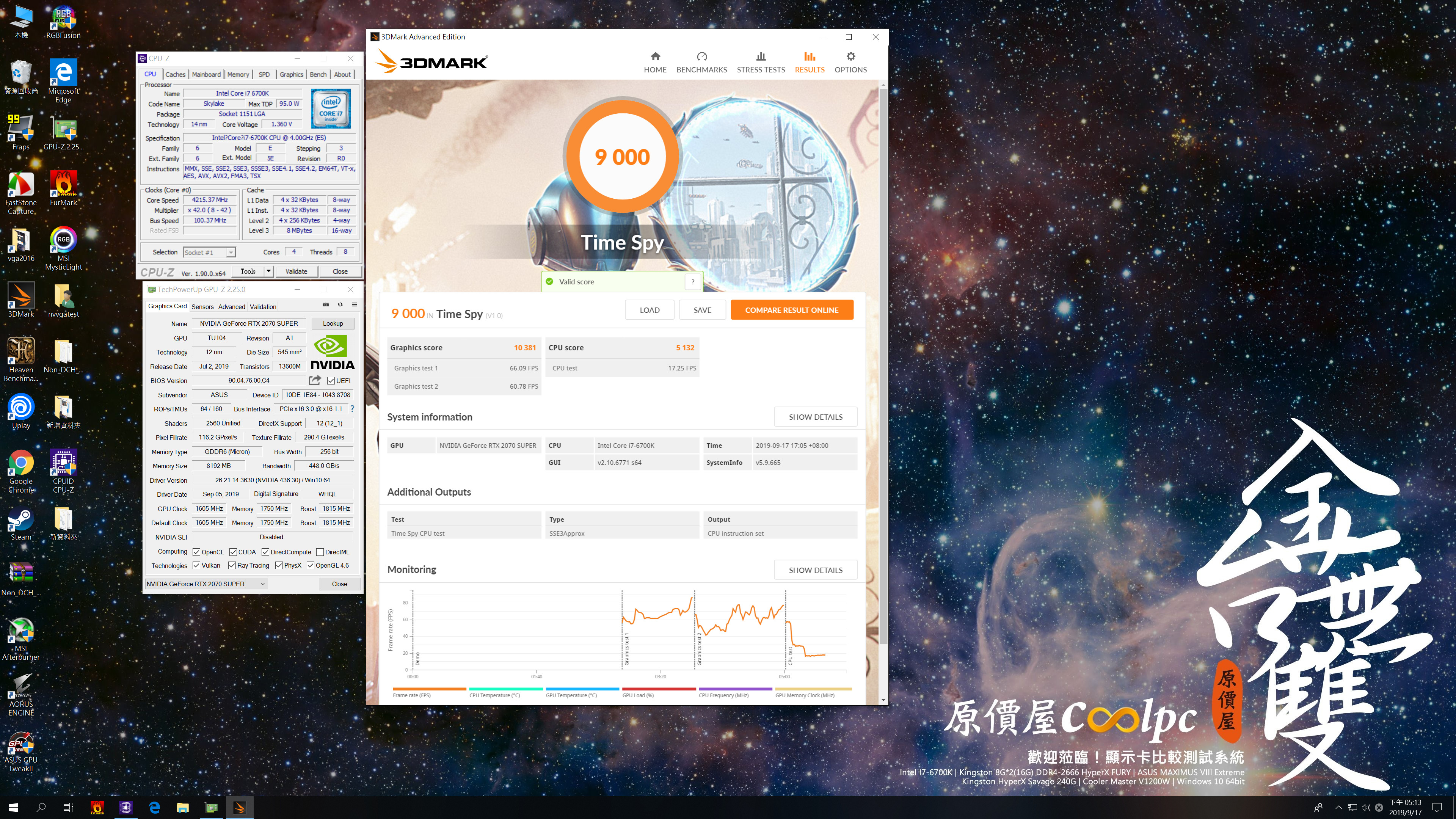
Task: Click the valid score help question mark
Action: tap(692, 281)
